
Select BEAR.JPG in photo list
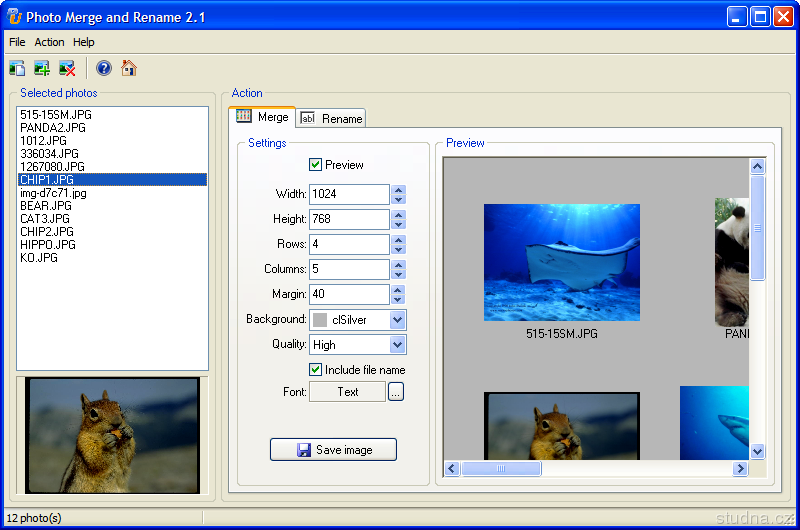click(x=112, y=206)
